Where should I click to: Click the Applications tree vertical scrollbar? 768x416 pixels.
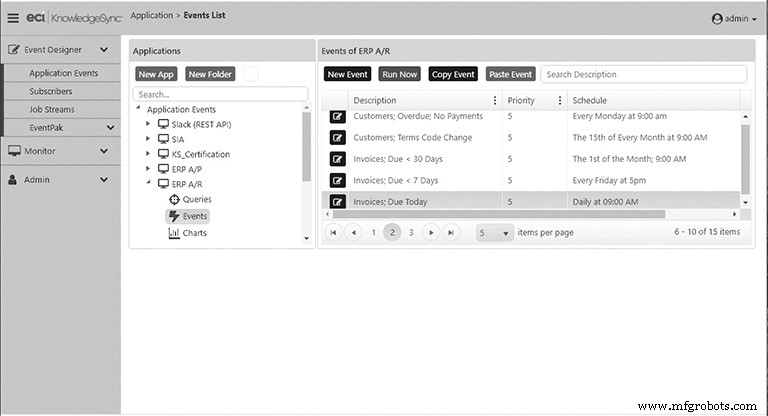(x=307, y=147)
